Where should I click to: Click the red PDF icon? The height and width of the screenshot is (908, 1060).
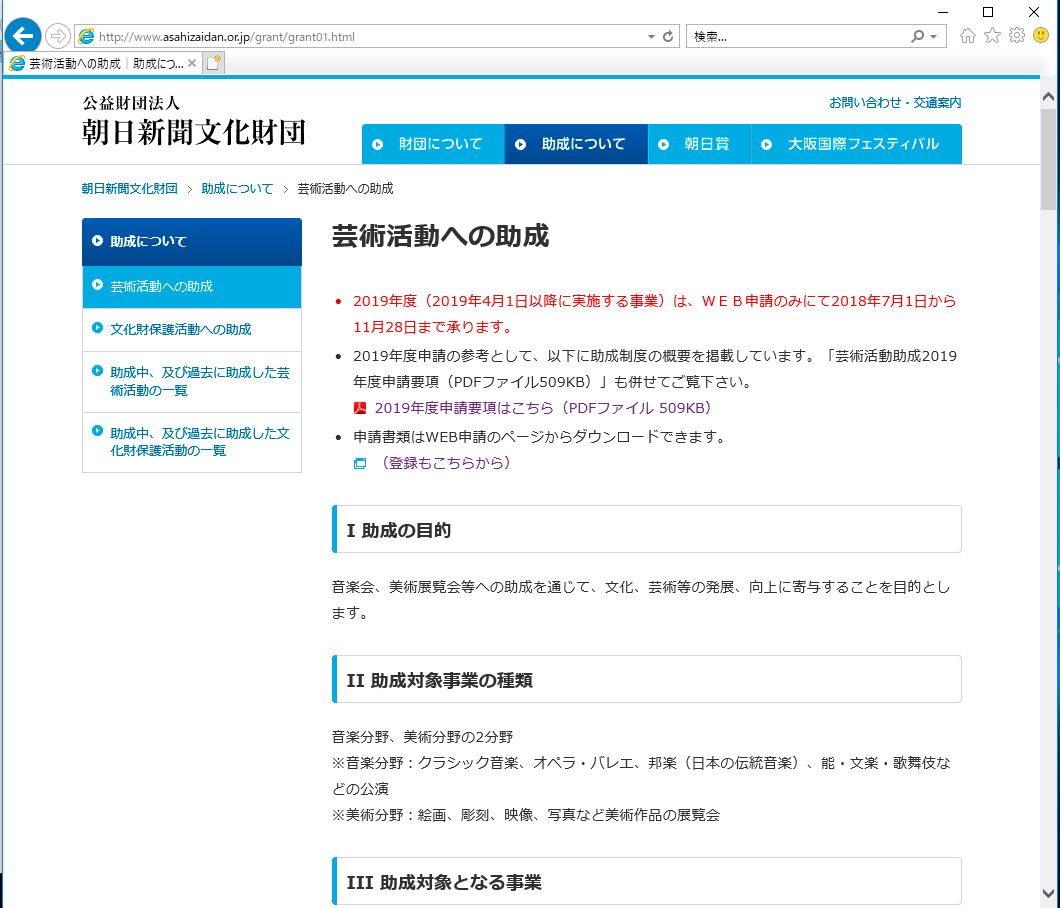tap(360, 408)
